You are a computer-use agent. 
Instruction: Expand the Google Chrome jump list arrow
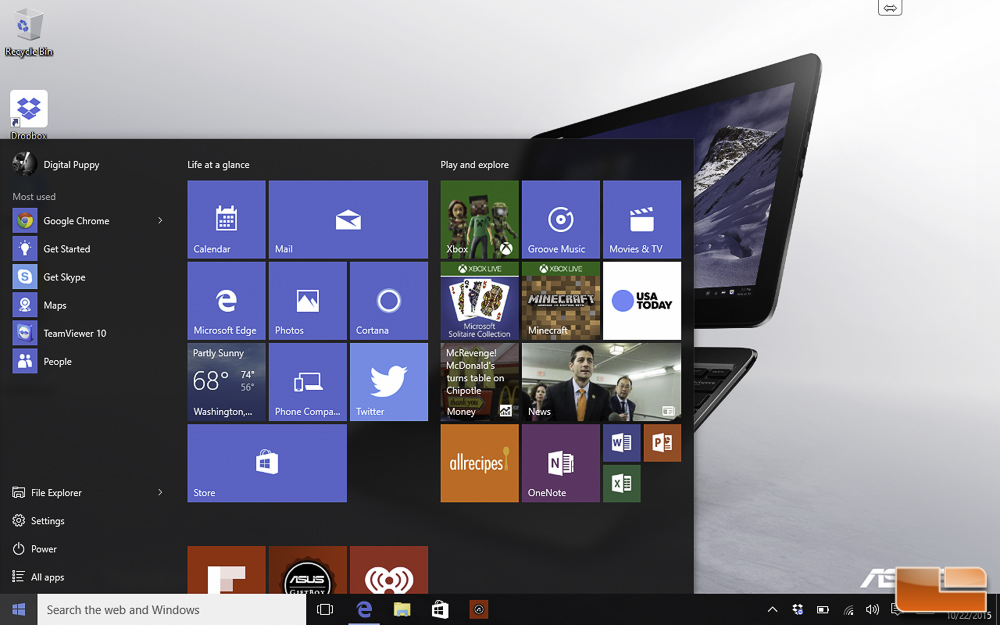(160, 221)
